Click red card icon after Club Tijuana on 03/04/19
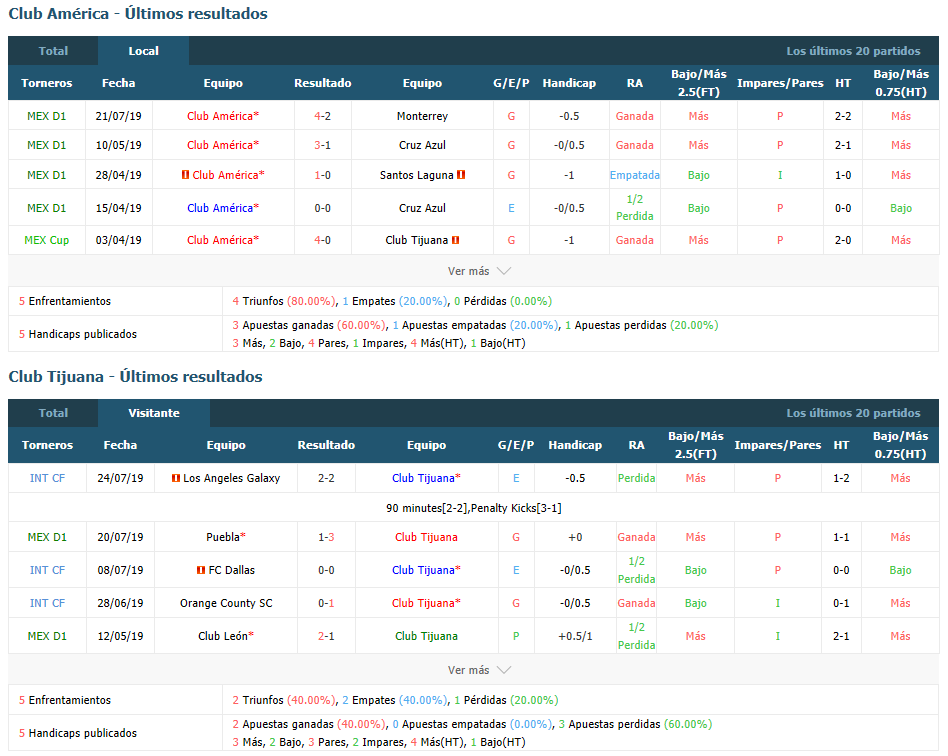Image resolution: width=948 pixels, height=756 pixels. click(x=456, y=240)
